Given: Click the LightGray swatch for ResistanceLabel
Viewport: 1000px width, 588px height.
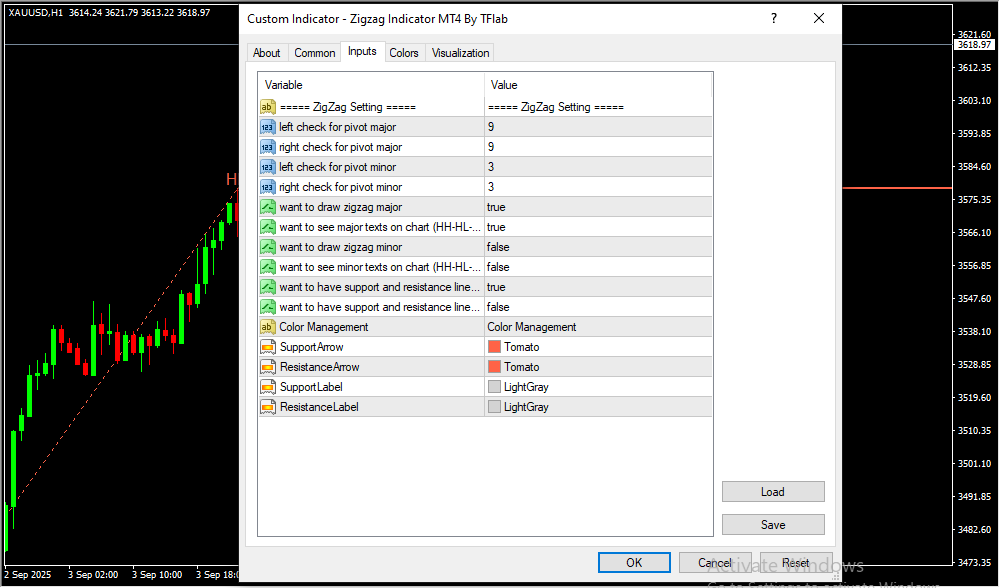Looking at the screenshot, I should (494, 407).
